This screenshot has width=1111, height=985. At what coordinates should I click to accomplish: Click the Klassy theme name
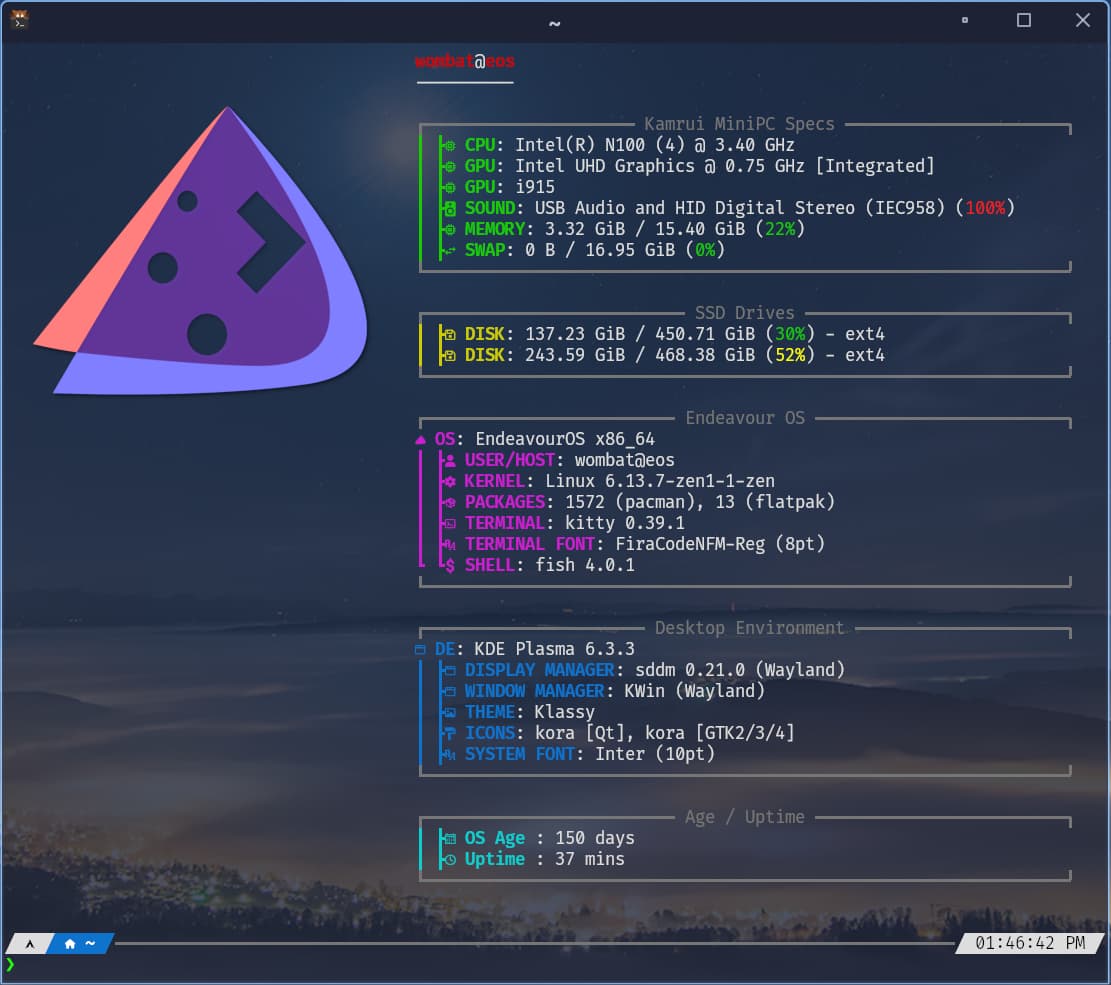564,712
